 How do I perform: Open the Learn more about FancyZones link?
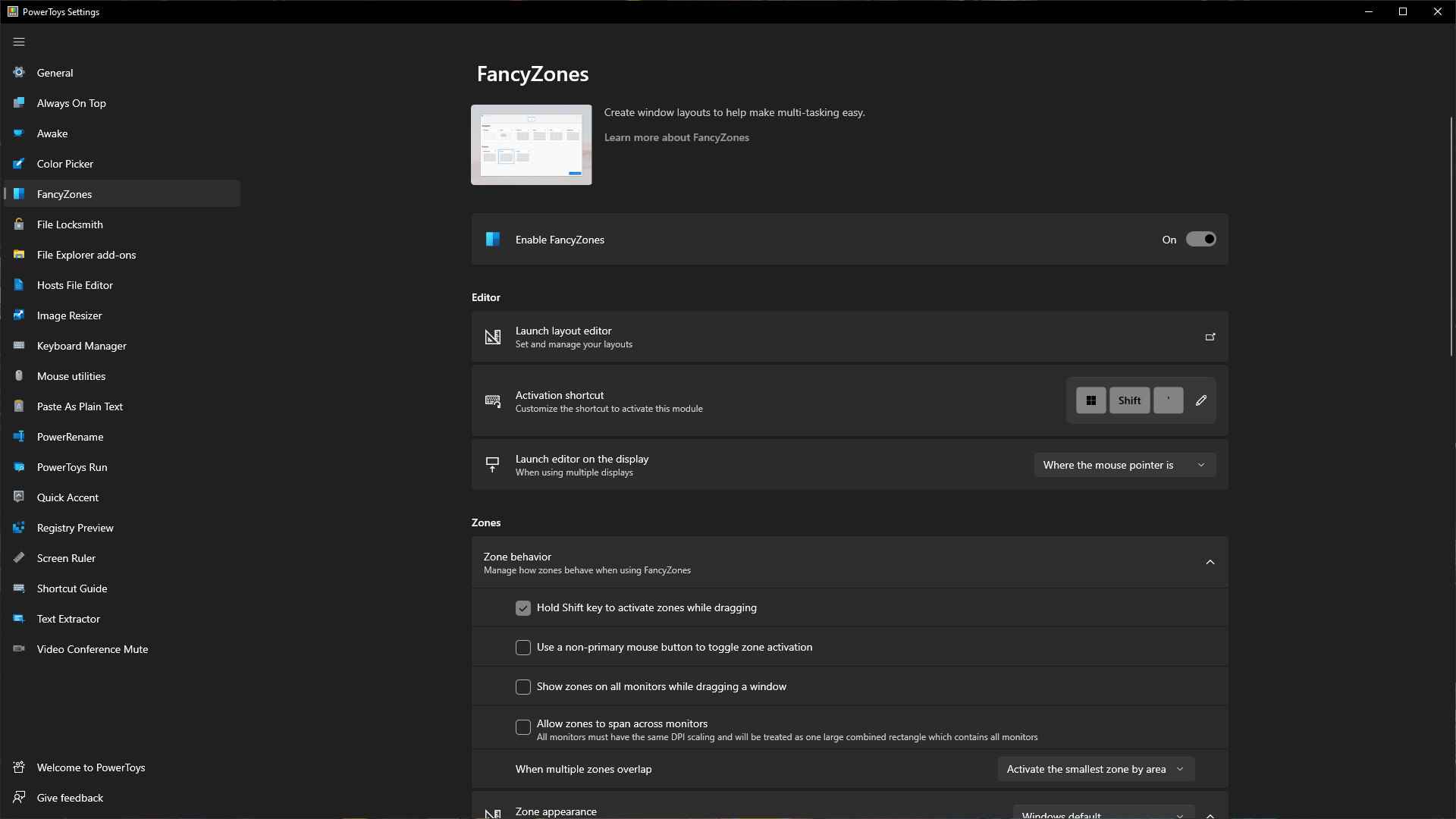pos(676,137)
